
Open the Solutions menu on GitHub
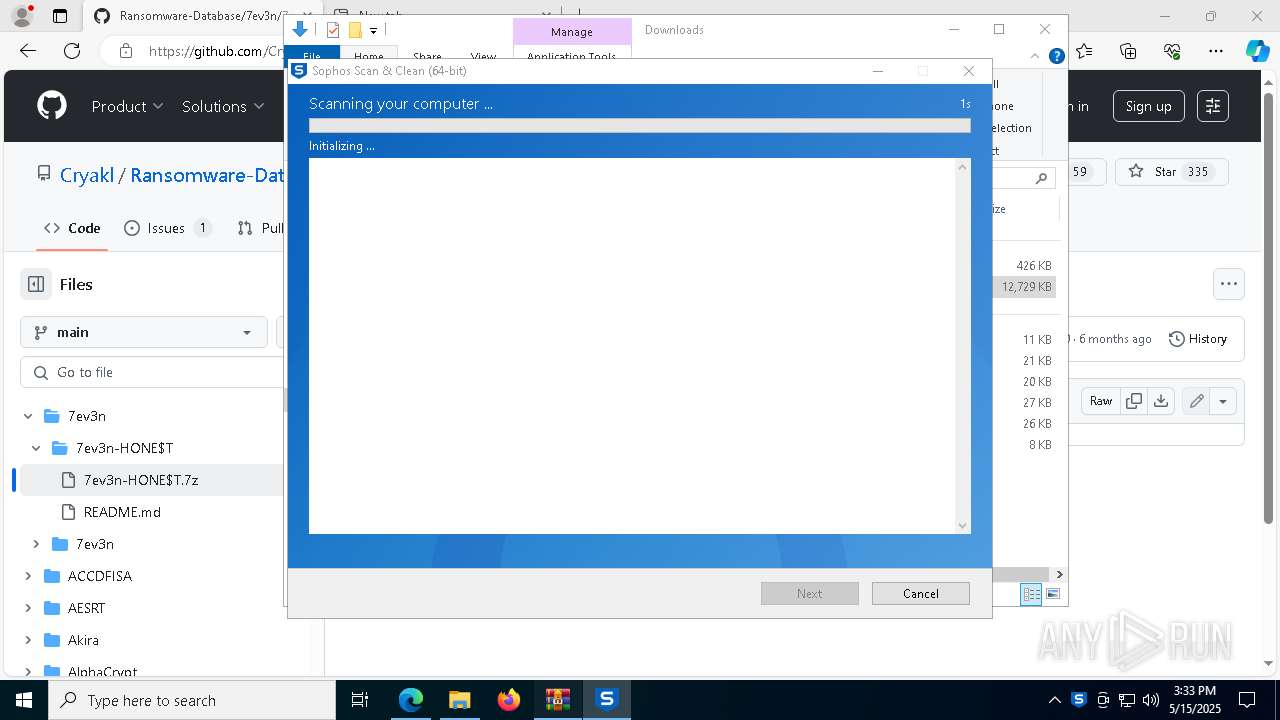[223, 106]
